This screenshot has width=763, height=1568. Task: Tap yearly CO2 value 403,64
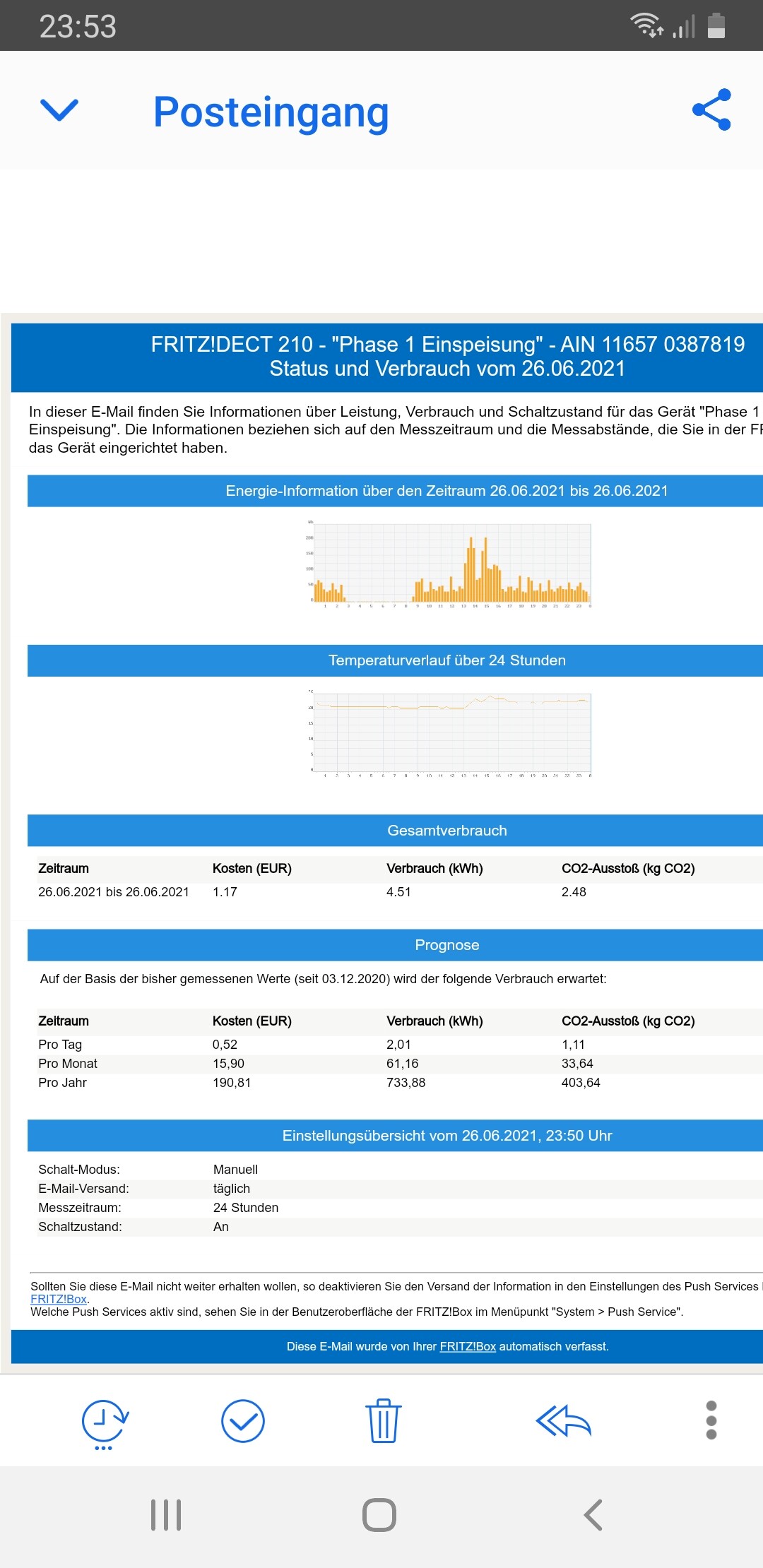[x=581, y=1083]
